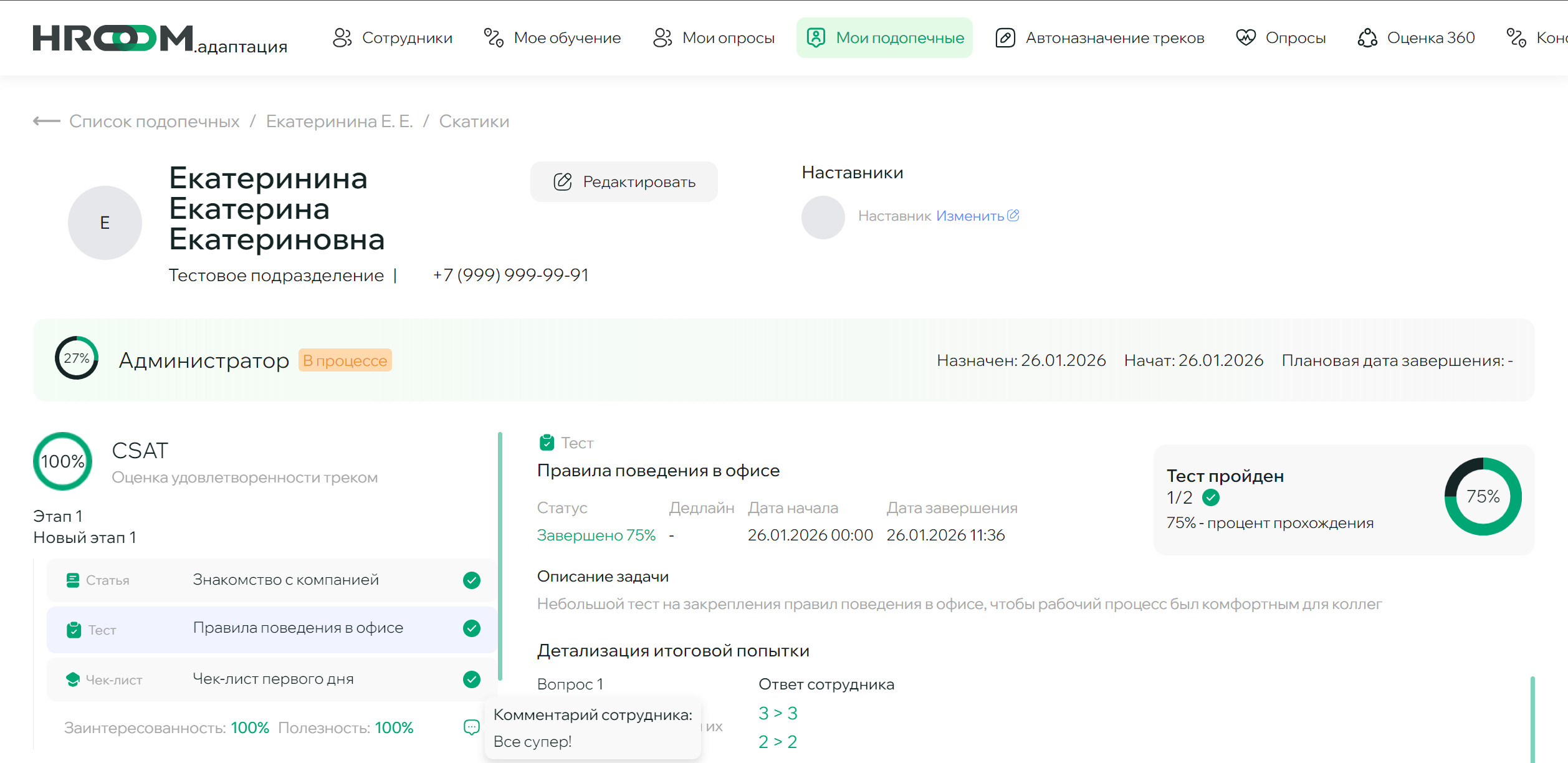Open the CSAT 100% block
The height and width of the screenshot is (763, 1568).
tap(62, 461)
